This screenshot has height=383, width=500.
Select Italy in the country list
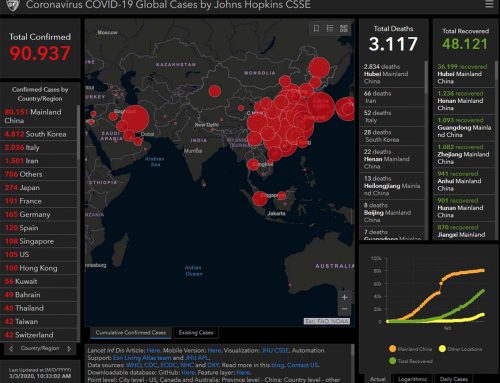[39, 147]
